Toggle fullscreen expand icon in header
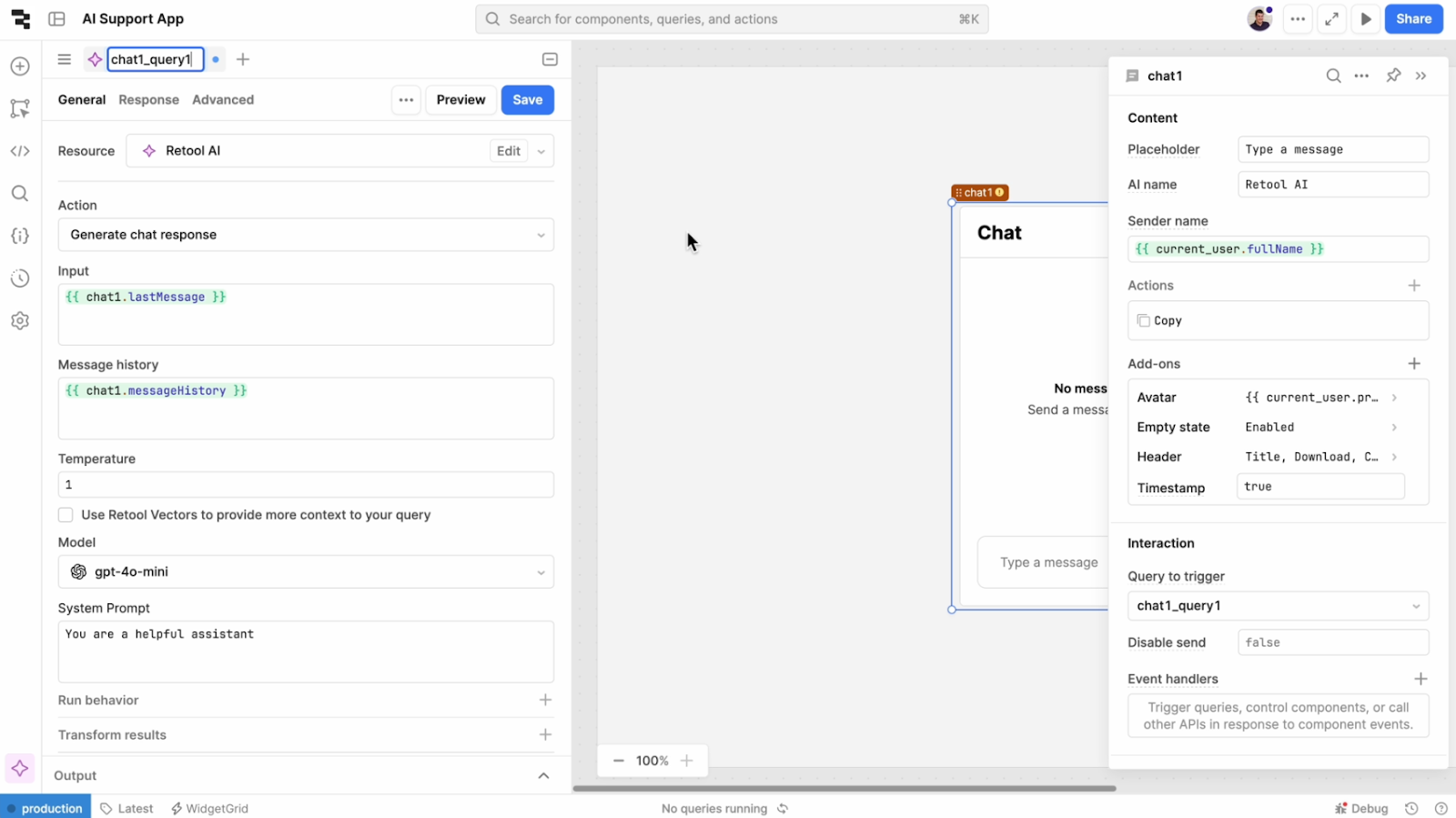 pos(1331,18)
